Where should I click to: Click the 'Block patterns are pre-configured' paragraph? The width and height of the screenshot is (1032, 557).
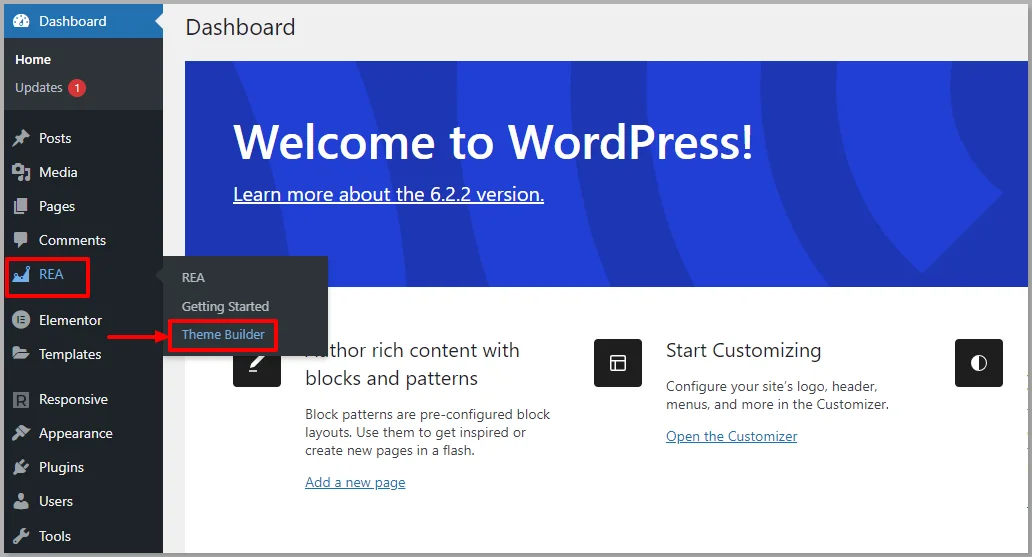pos(428,433)
